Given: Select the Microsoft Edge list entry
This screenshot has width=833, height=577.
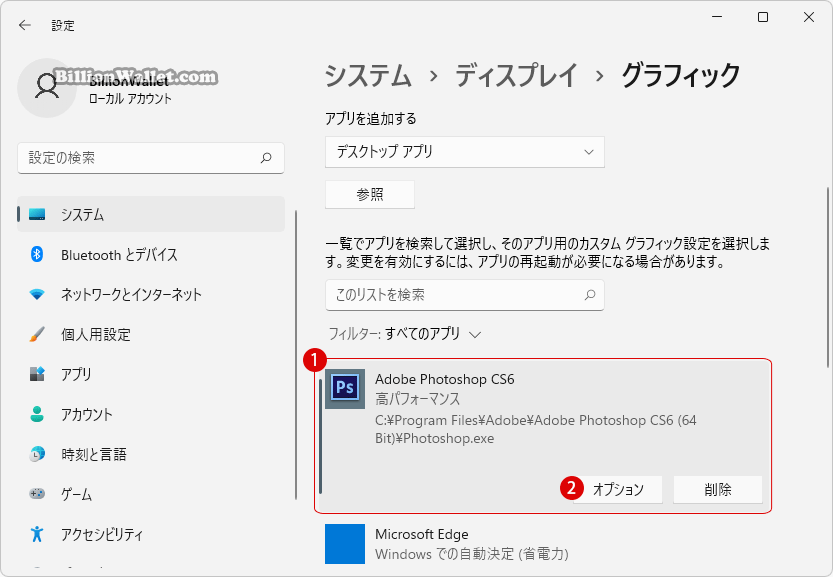Looking at the screenshot, I should [x=543, y=544].
